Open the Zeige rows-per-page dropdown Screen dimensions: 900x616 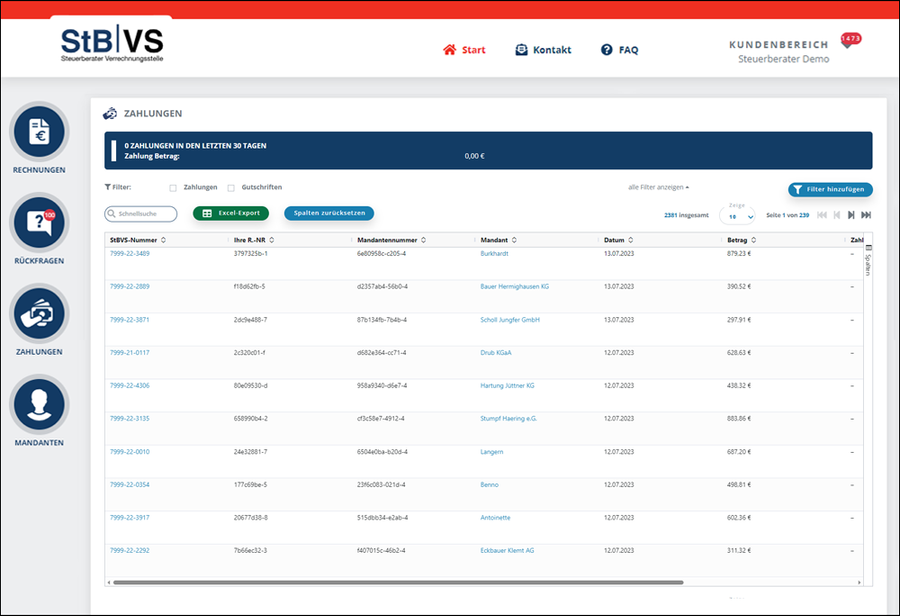pos(738,216)
